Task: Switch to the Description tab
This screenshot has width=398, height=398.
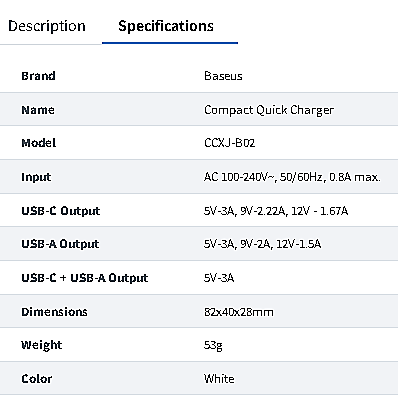Action: (x=47, y=26)
